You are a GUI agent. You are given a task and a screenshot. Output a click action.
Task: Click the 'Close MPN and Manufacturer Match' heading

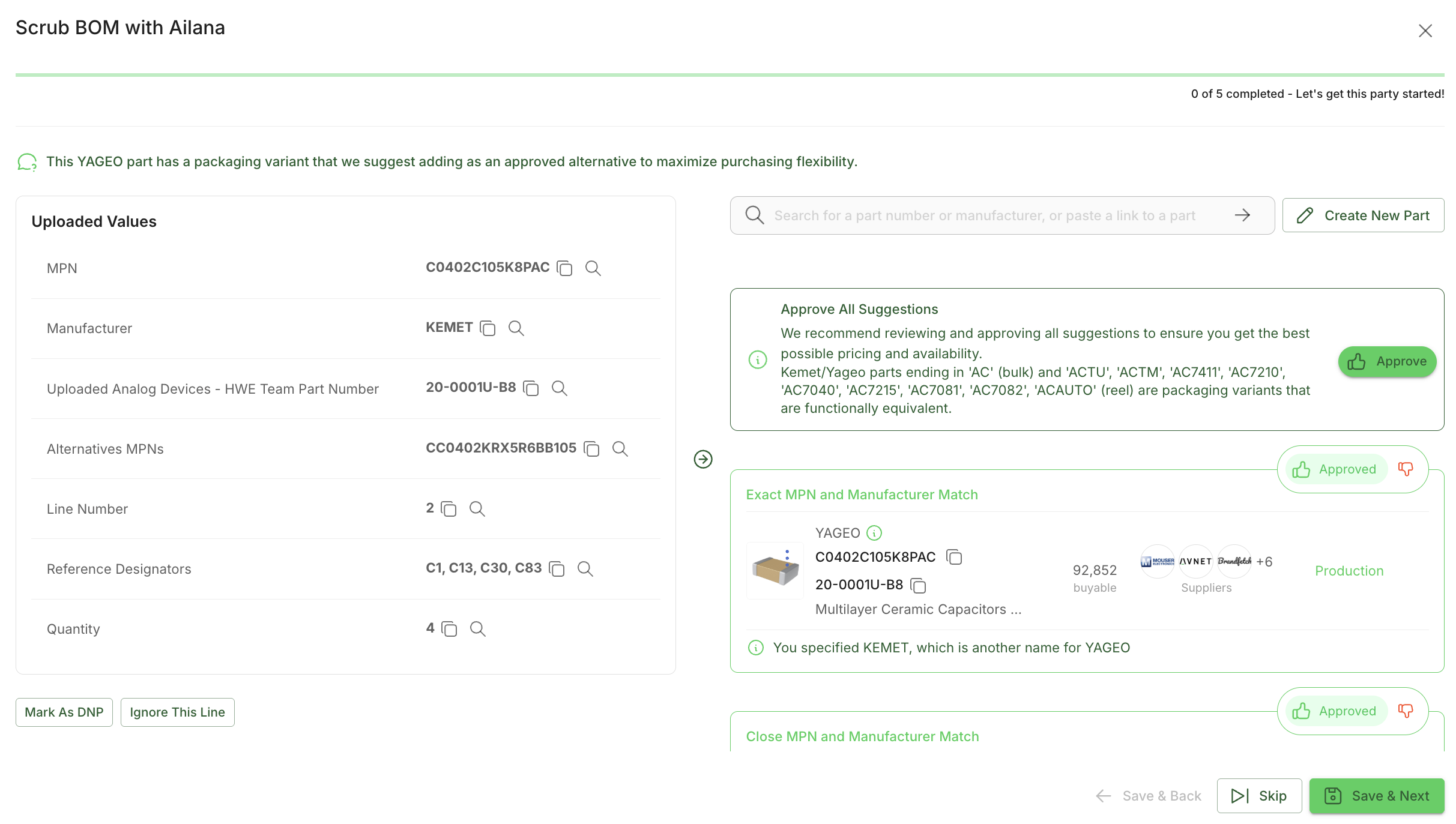862,736
